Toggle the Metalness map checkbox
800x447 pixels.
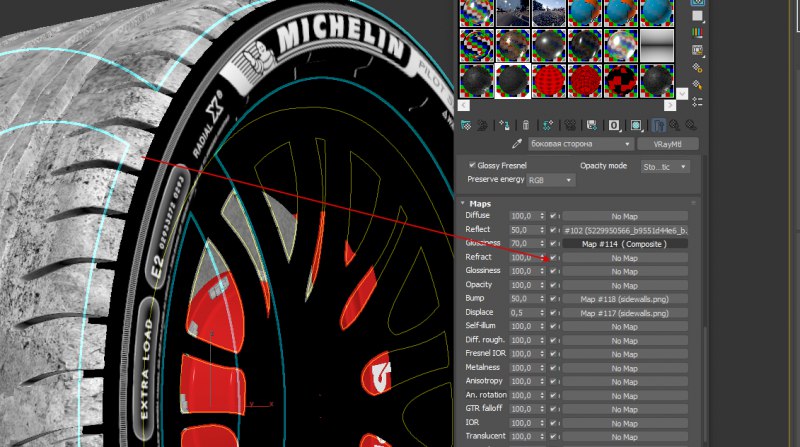pos(553,368)
